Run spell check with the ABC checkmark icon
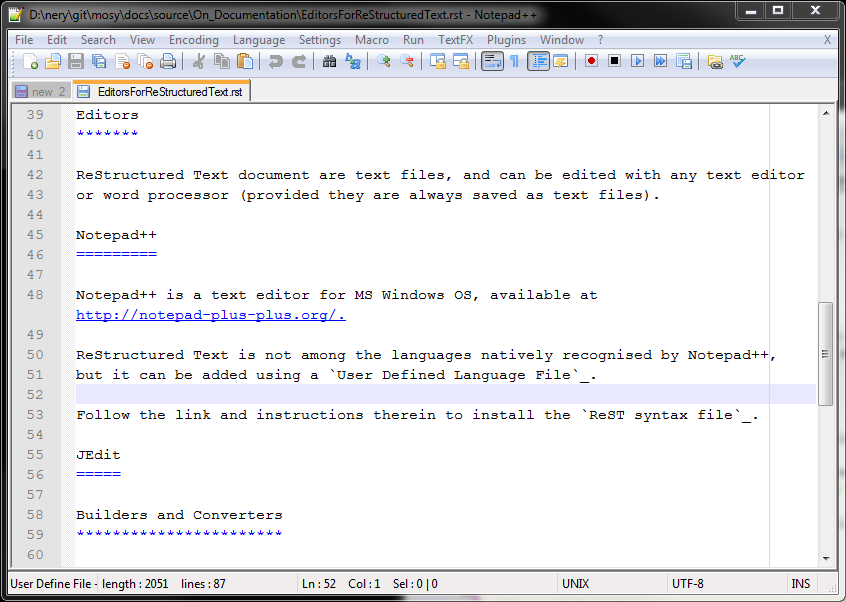This screenshot has height=602, width=846. click(x=738, y=61)
